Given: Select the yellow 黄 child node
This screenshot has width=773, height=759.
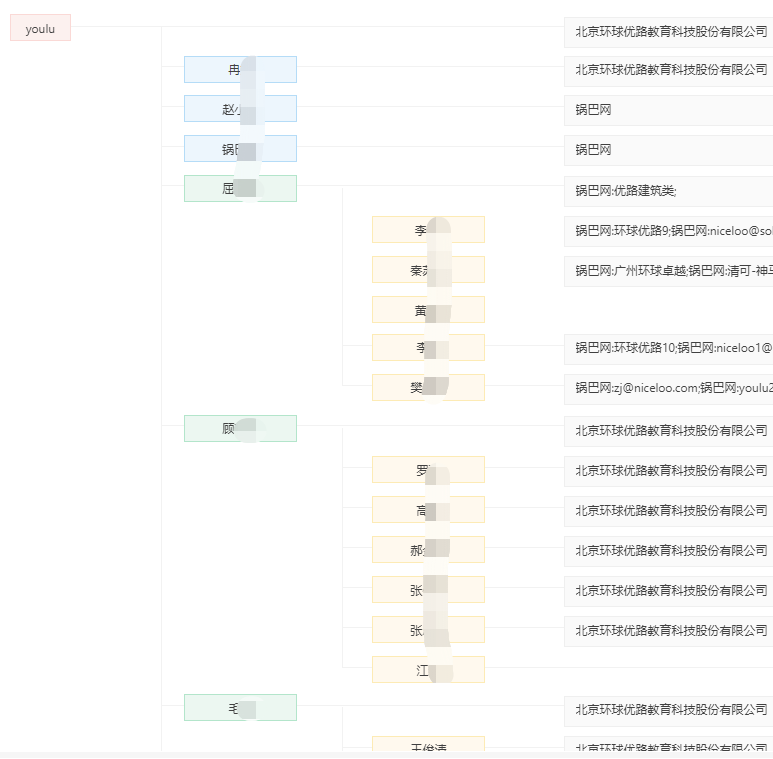Looking at the screenshot, I should coord(427,310).
